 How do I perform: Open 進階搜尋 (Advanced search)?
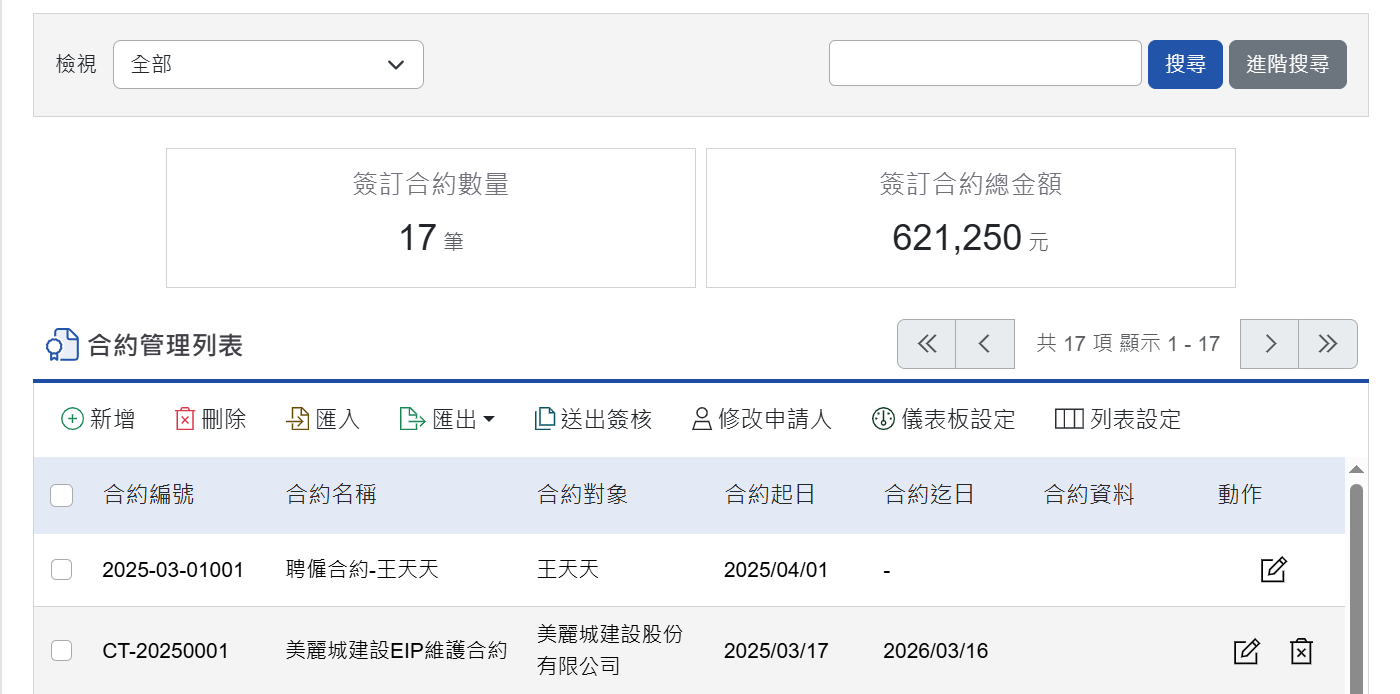point(1287,63)
